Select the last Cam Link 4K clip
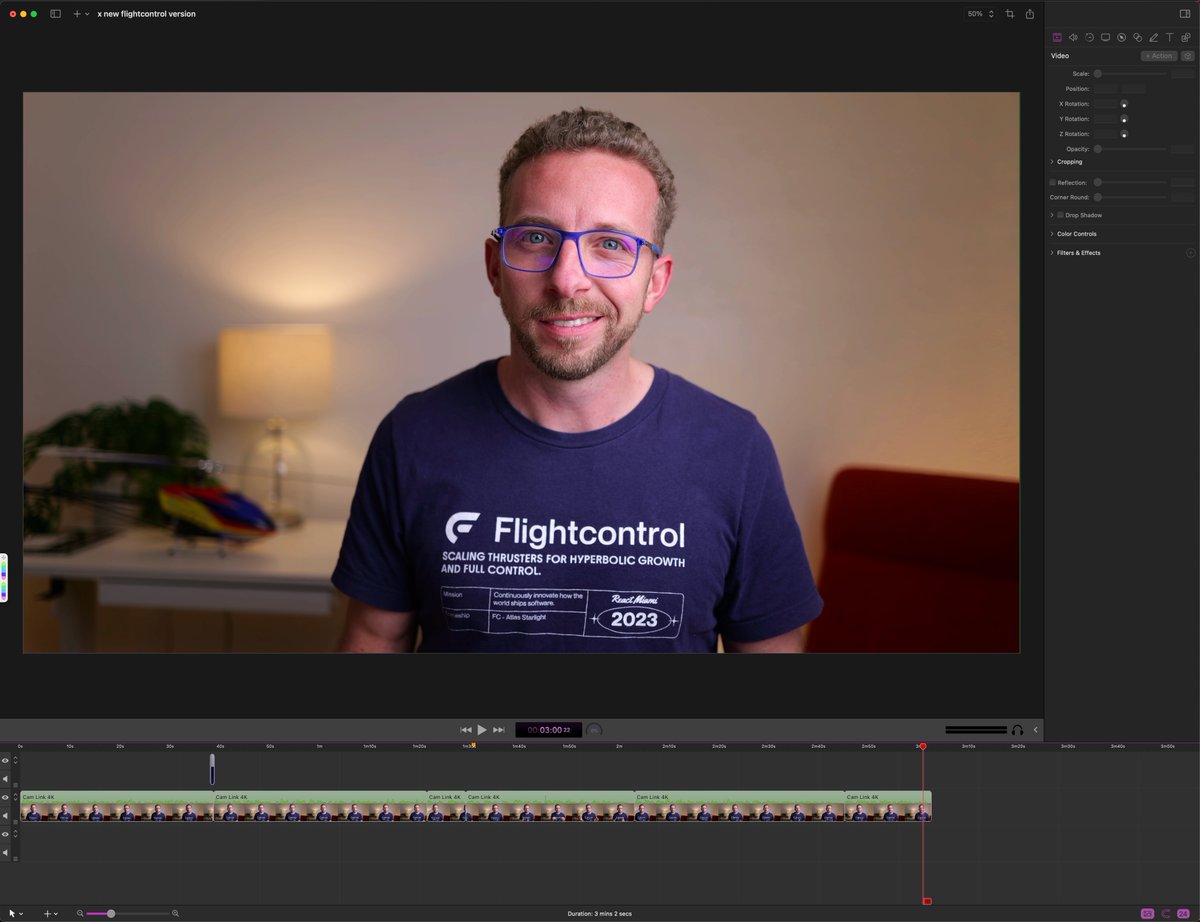This screenshot has width=1200, height=922. (x=888, y=806)
